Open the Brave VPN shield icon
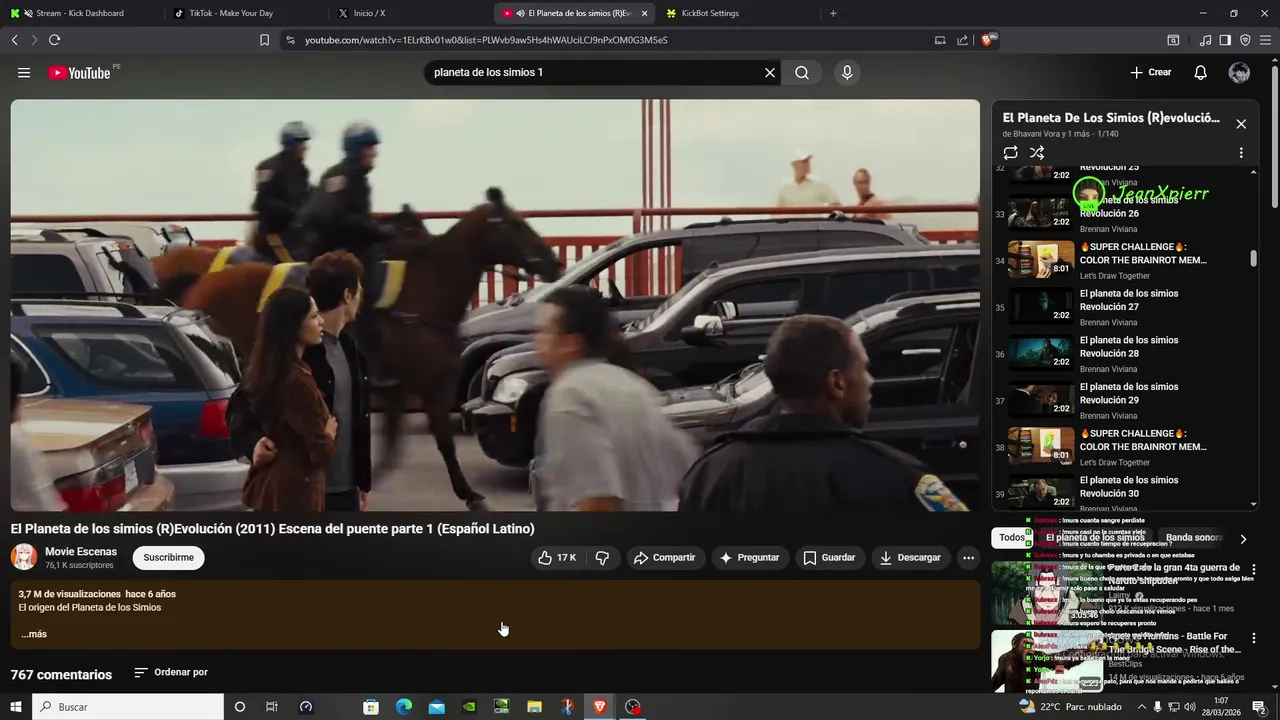 coord(1245,40)
